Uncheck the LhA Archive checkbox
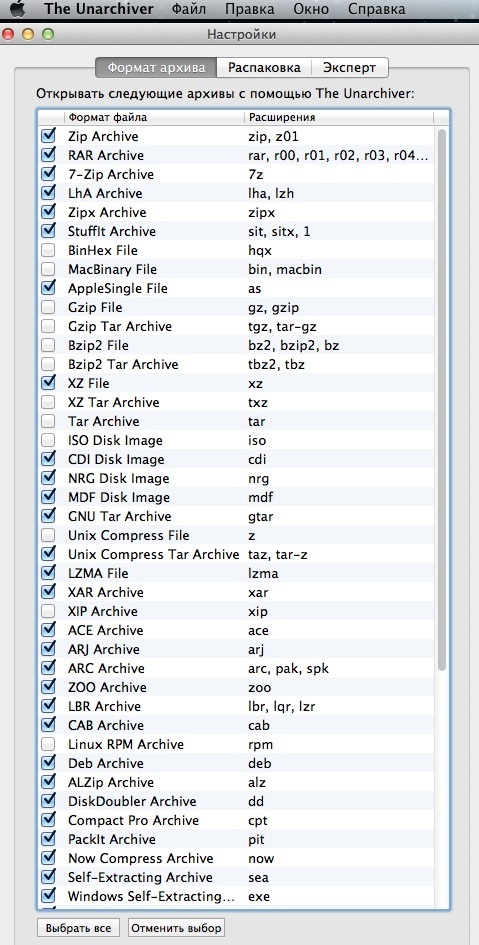Viewport: 479px width, 945px height. coord(48,193)
